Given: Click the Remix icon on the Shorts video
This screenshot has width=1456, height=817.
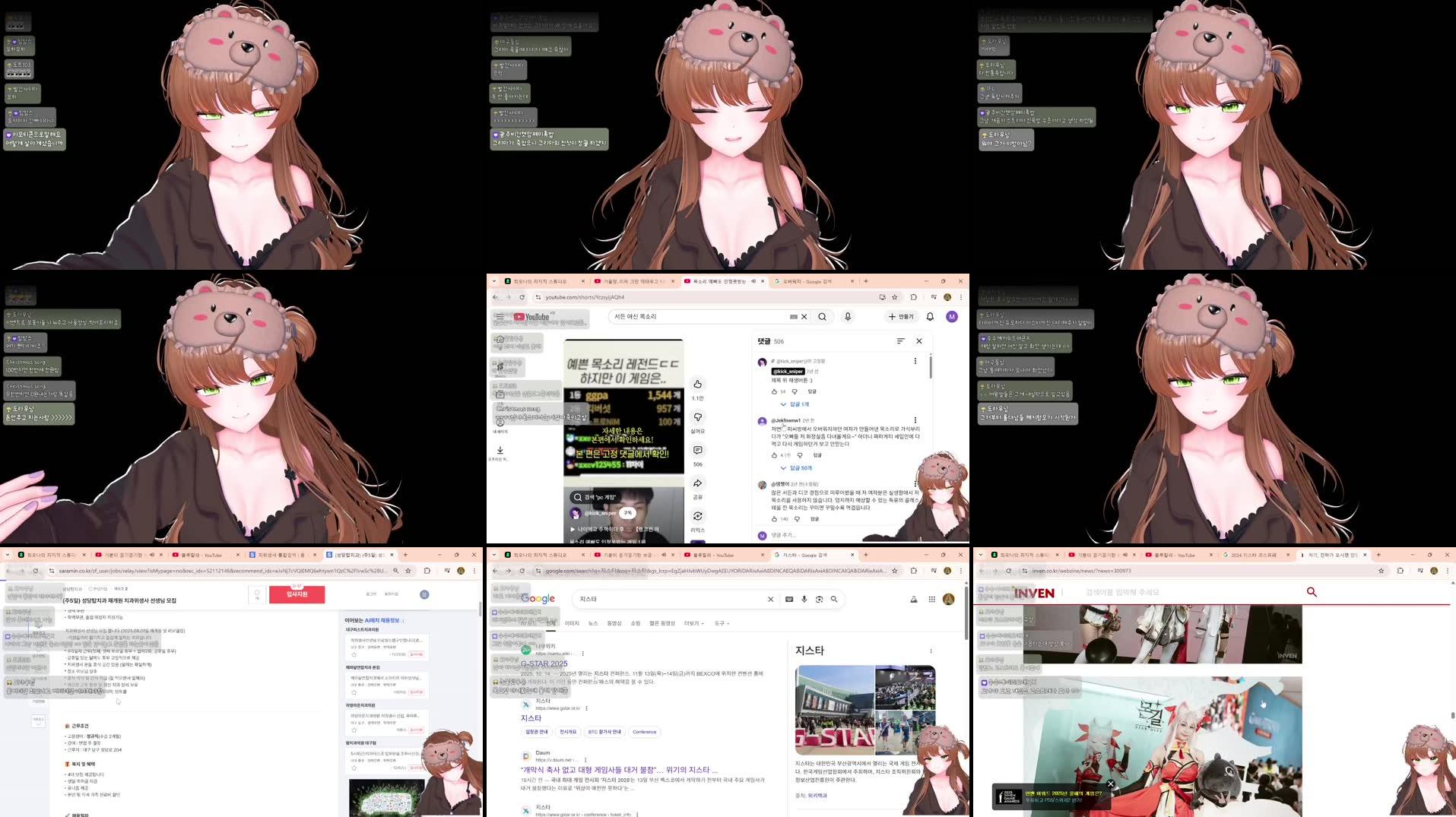Looking at the screenshot, I should coord(697,516).
